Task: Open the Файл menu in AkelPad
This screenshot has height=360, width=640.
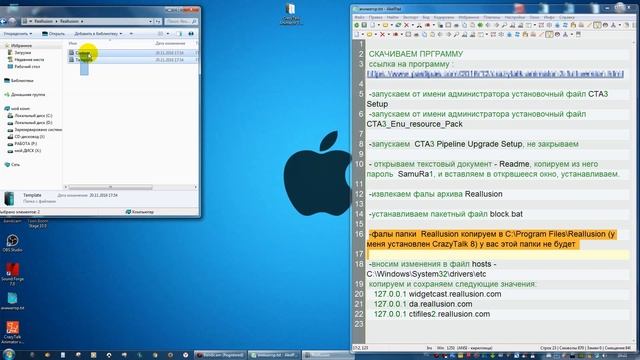Action: [x=359, y=18]
